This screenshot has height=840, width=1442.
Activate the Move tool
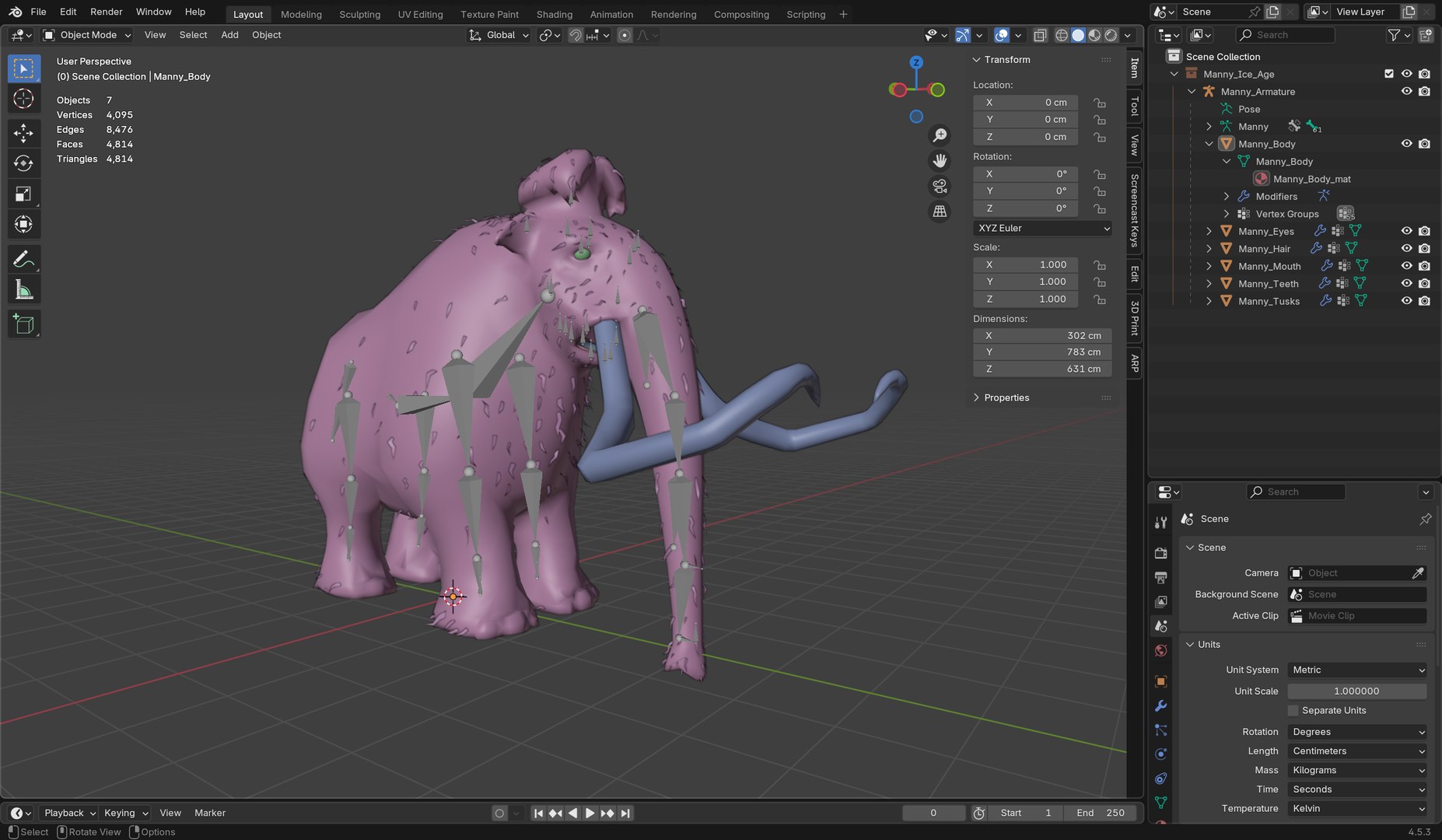tap(23, 133)
